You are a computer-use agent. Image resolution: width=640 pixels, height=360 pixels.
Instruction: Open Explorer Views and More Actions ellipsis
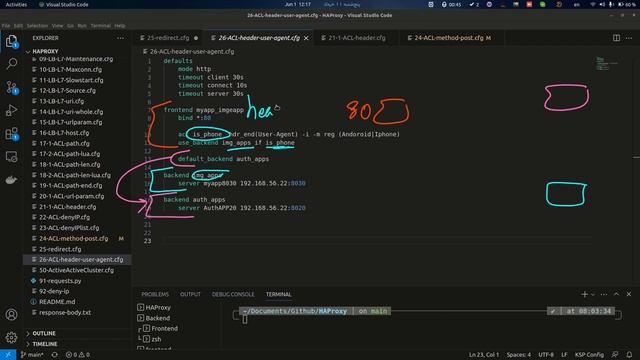[120, 38]
